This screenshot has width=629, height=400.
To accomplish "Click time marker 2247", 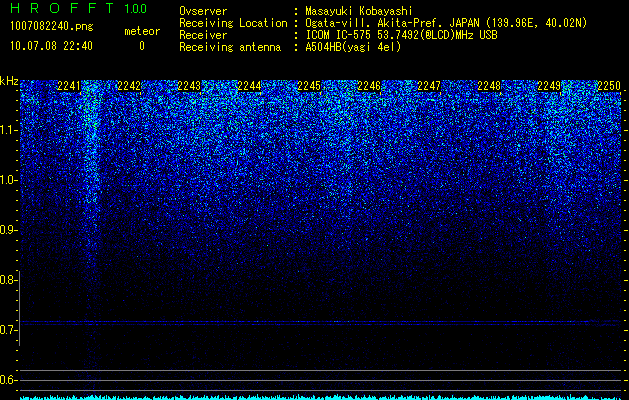I will (429, 86).
